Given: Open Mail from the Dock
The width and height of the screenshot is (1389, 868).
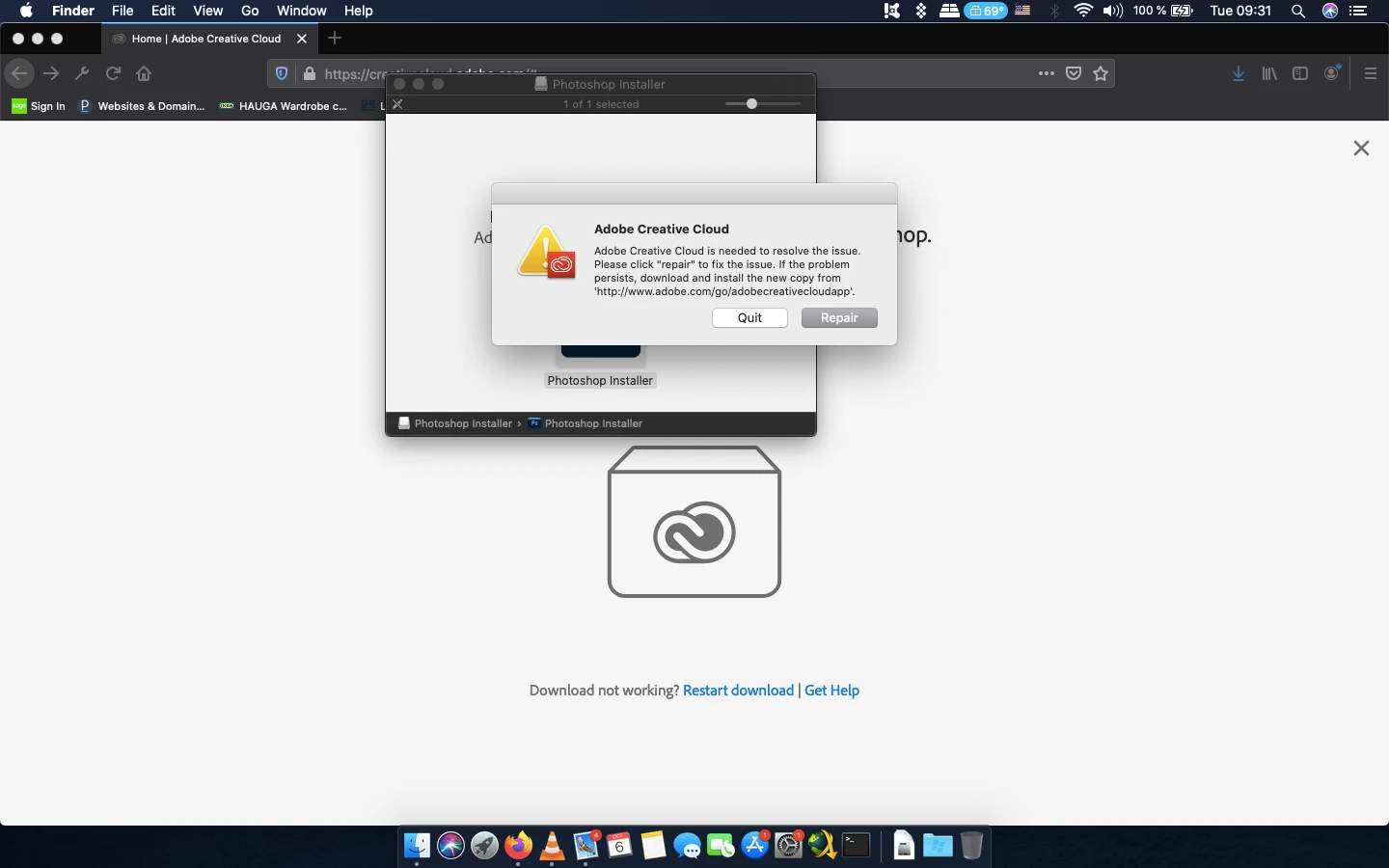Looking at the screenshot, I should (x=586, y=846).
